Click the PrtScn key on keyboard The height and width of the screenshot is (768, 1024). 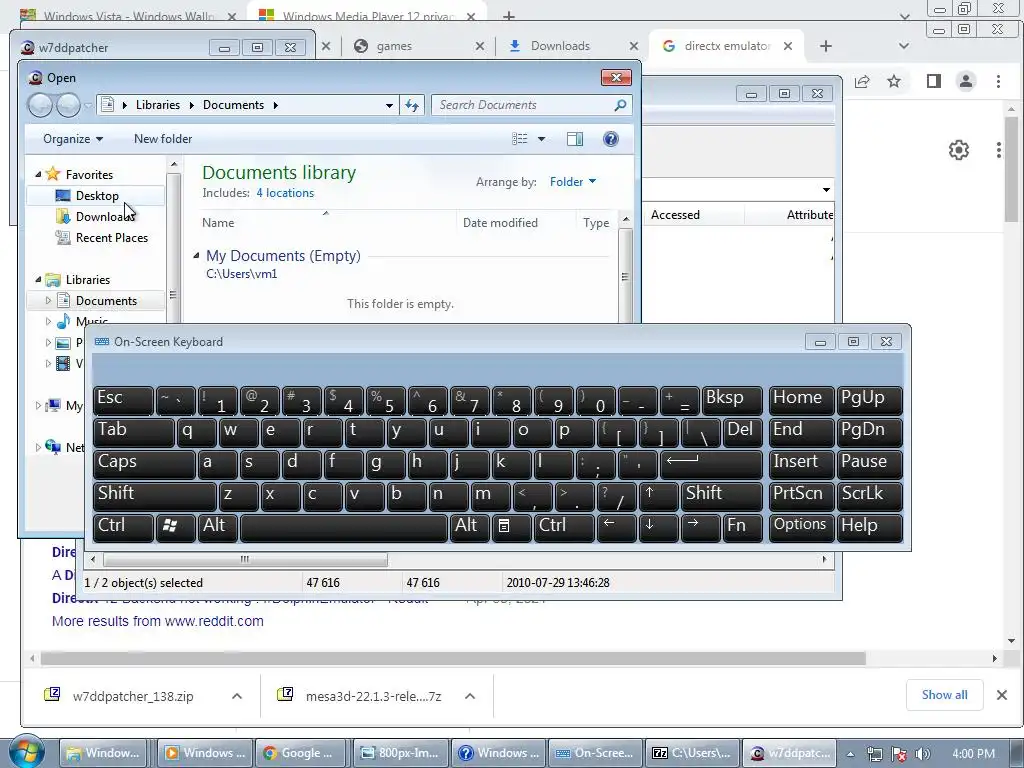click(801, 496)
